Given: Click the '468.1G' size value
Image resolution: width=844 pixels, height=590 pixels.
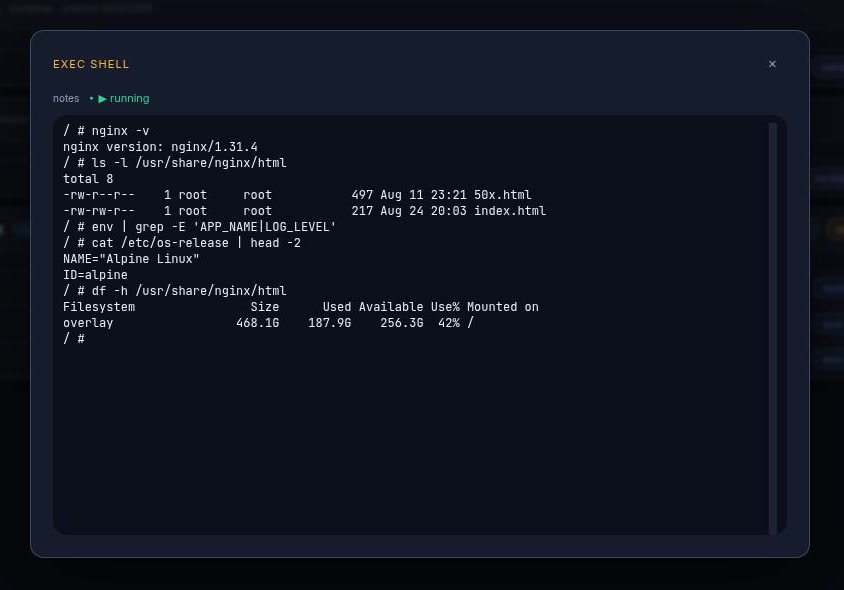Looking at the screenshot, I should tap(257, 323).
